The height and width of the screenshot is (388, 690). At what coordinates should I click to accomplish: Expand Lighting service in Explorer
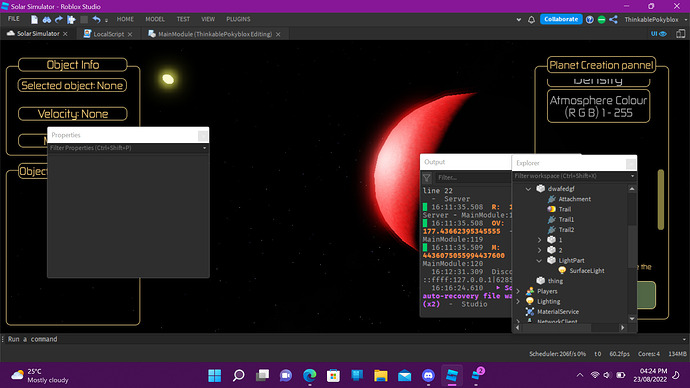point(518,301)
